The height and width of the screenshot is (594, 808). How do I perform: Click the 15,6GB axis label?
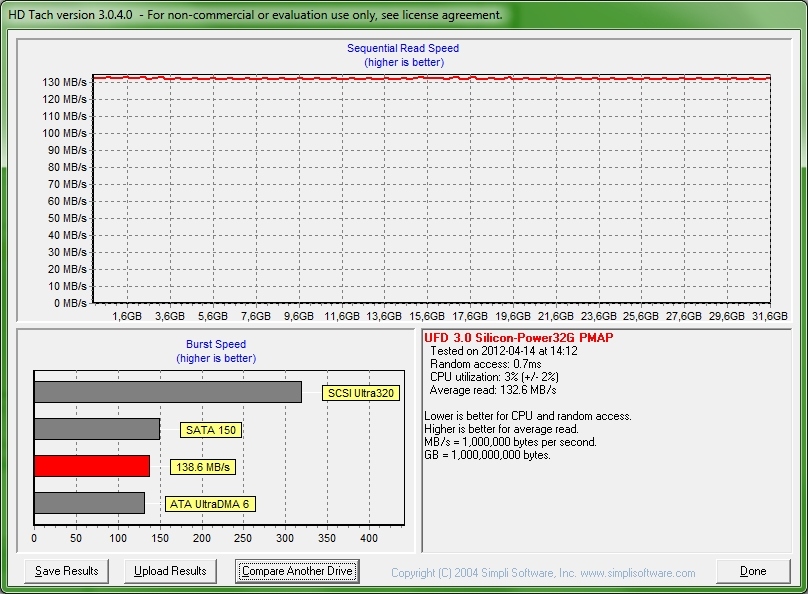pyautogui.click(x=427, y=316)
